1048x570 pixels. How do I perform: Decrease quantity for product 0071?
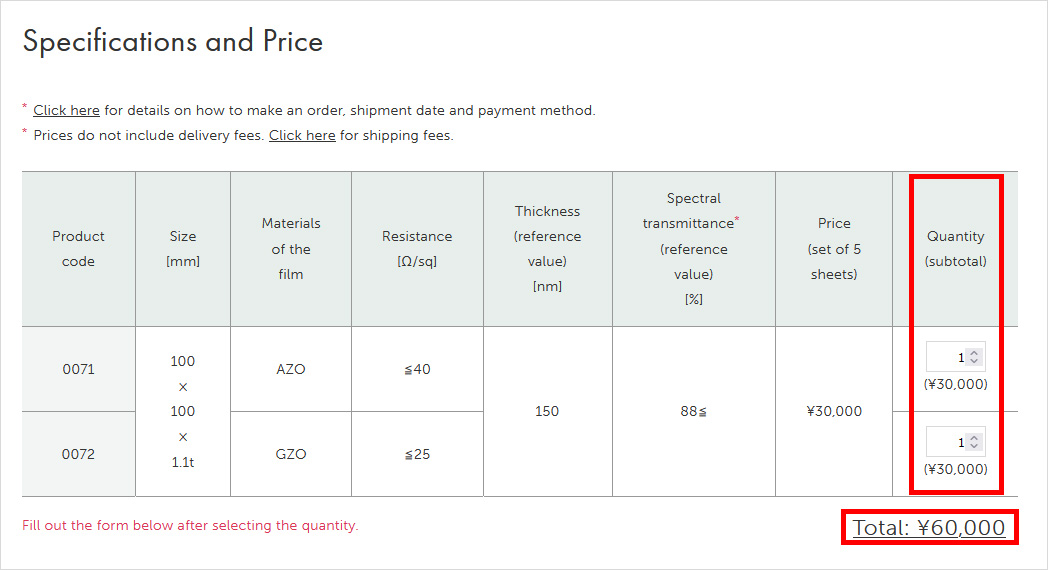pos(974,362)
